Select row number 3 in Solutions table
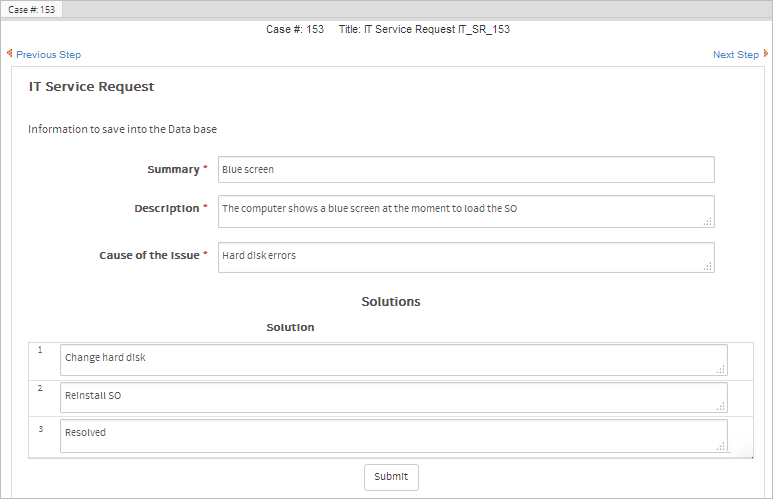Viewport: 773px width, 499px height. coord(41,429)
